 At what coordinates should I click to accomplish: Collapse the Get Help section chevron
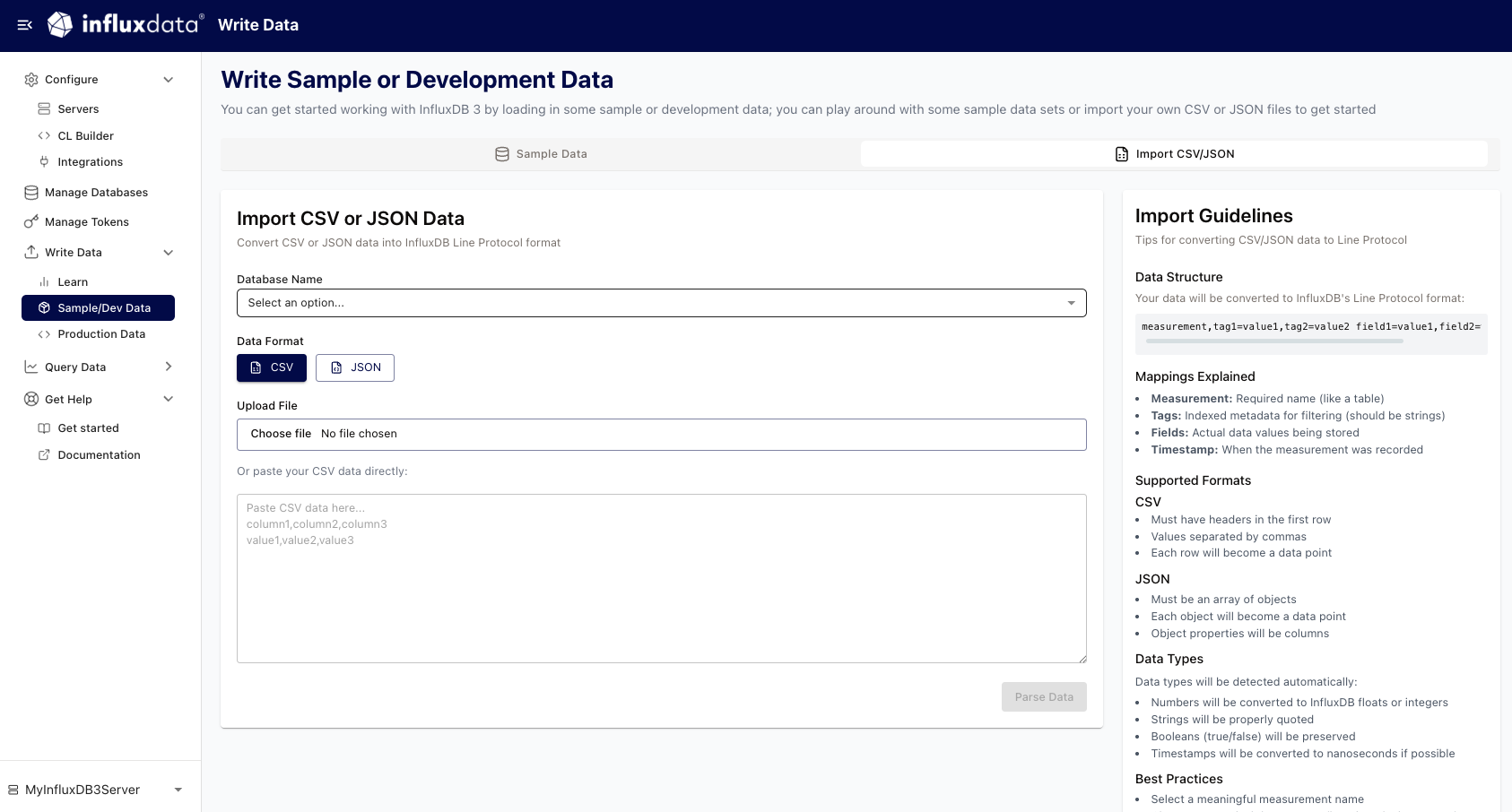[x=169, y=399]
